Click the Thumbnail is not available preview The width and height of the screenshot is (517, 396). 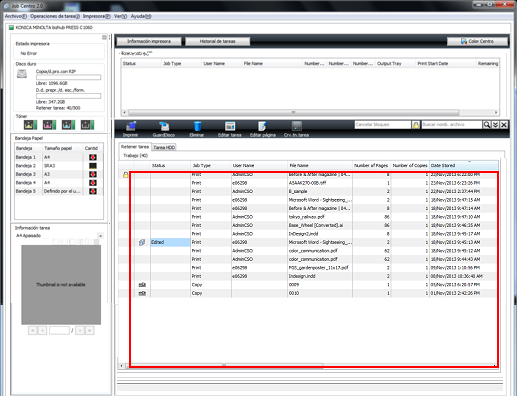click(x=61, y=285)
